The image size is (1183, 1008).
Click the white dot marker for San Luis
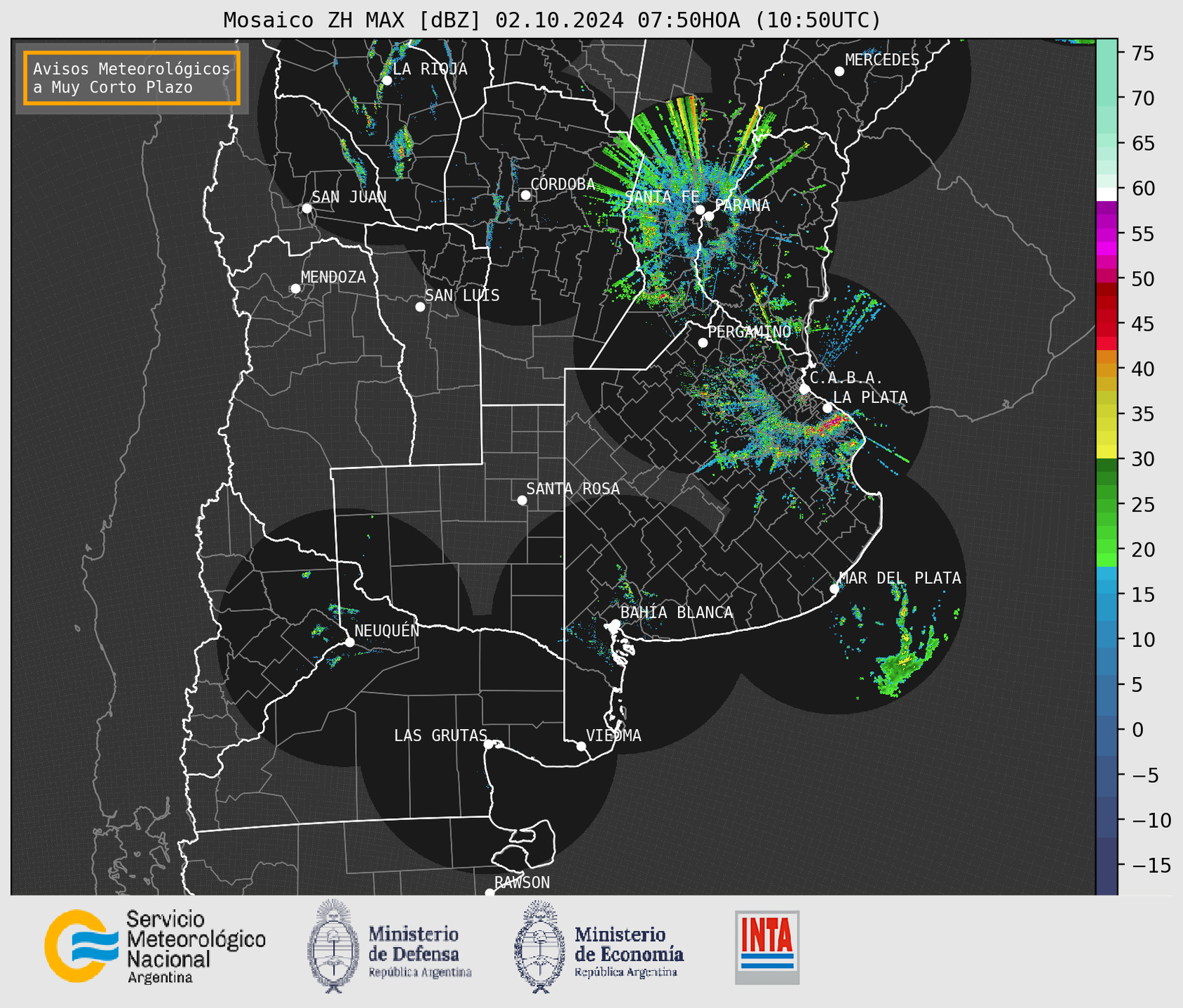tap(420, 307)
